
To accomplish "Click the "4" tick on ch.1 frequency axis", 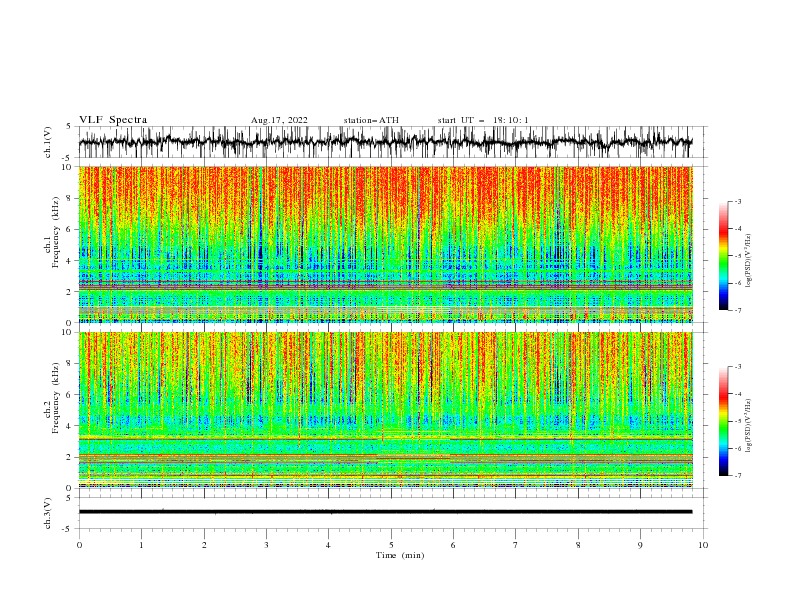I will click(x=70, y=261).
